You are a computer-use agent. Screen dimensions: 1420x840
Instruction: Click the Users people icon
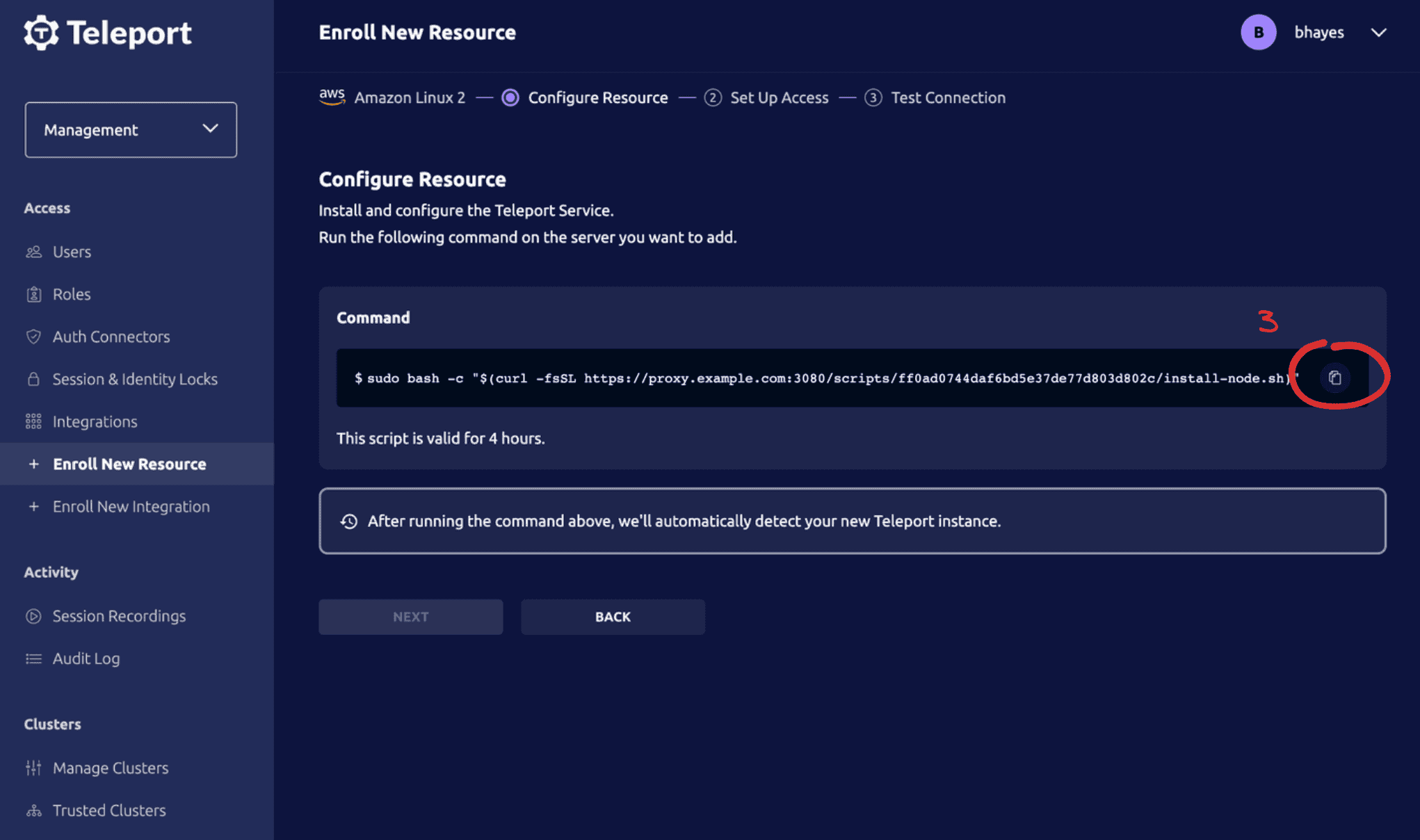pos(33,252)
